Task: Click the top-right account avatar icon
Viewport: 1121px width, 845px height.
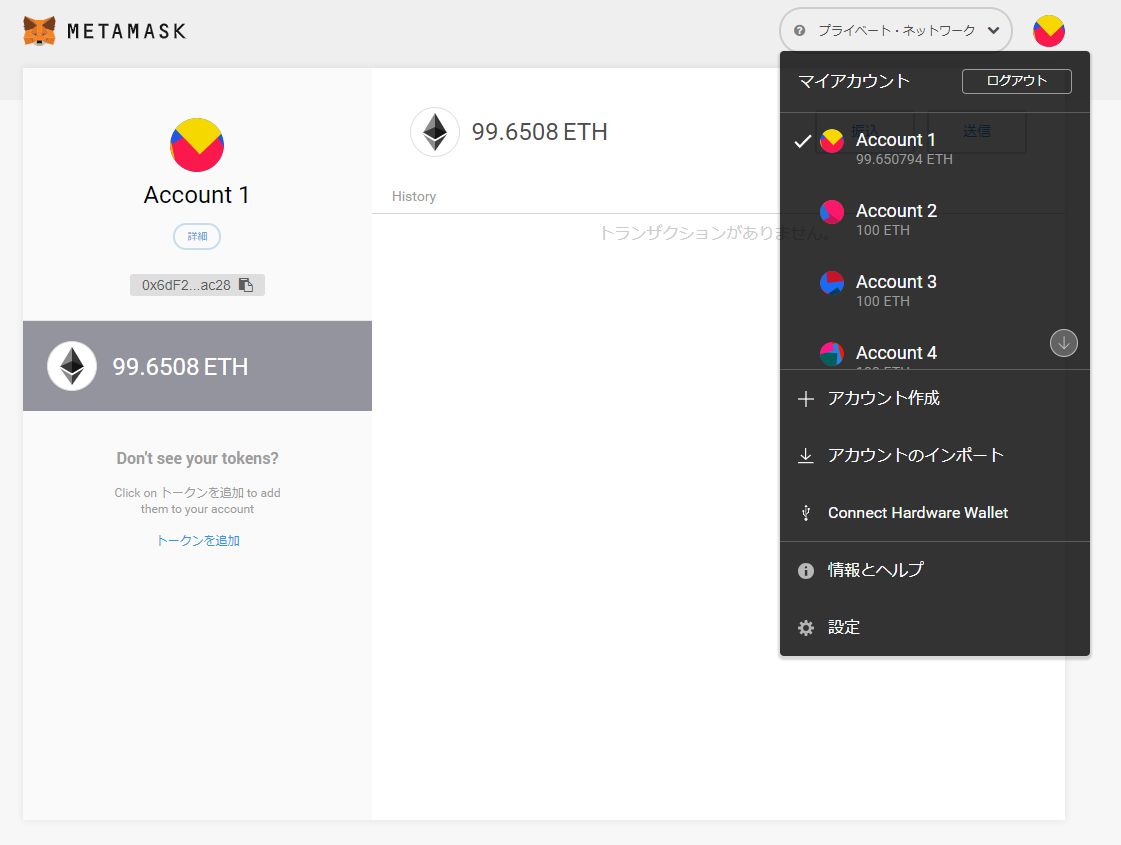Action: pyautogui.click(x=1048, y=31)
